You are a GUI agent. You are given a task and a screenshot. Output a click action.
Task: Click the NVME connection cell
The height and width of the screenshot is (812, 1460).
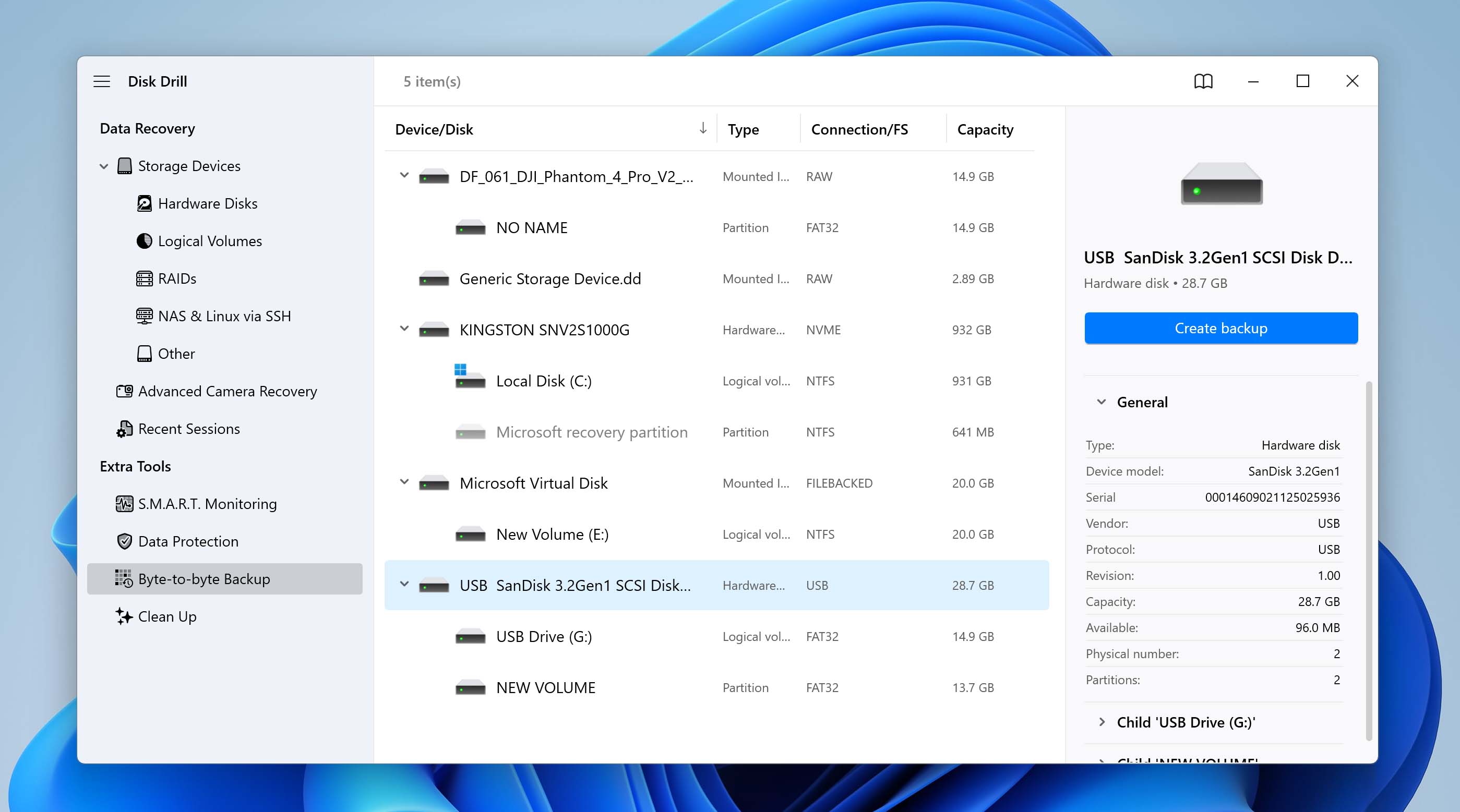pos(823,330)
